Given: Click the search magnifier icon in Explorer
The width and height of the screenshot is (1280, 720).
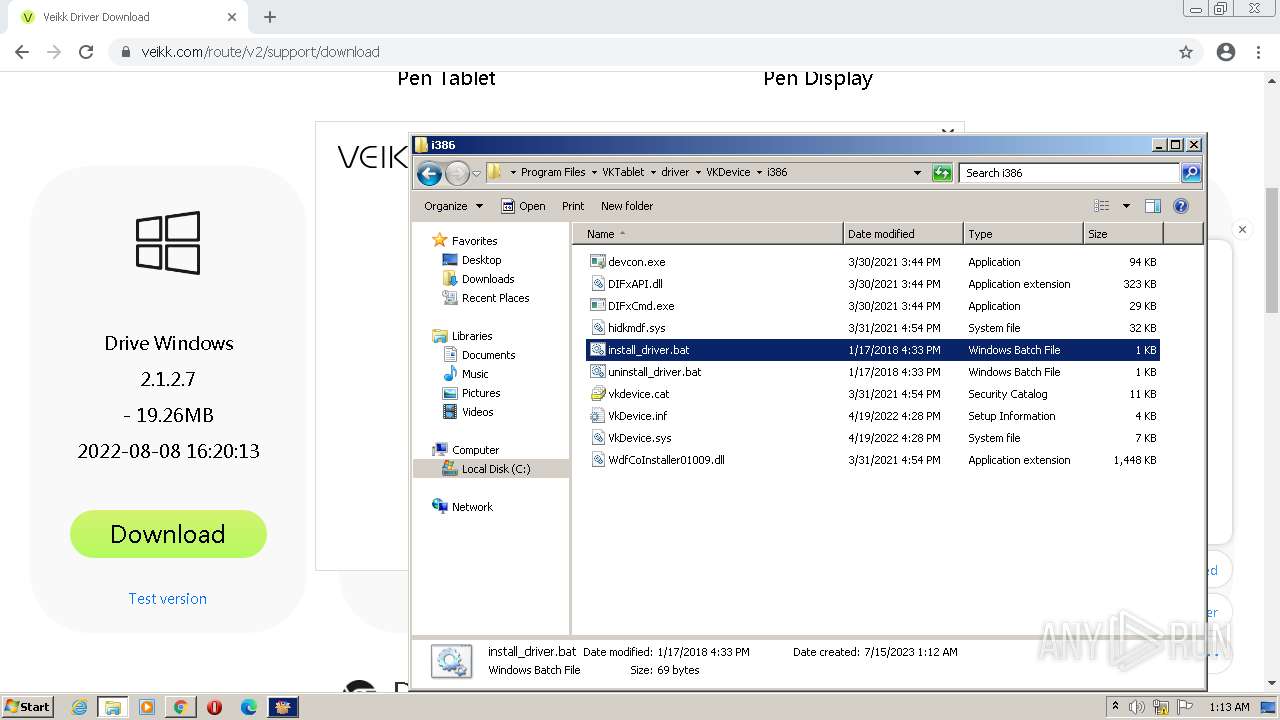Looking at the screenshot, I should (1190, 173).
